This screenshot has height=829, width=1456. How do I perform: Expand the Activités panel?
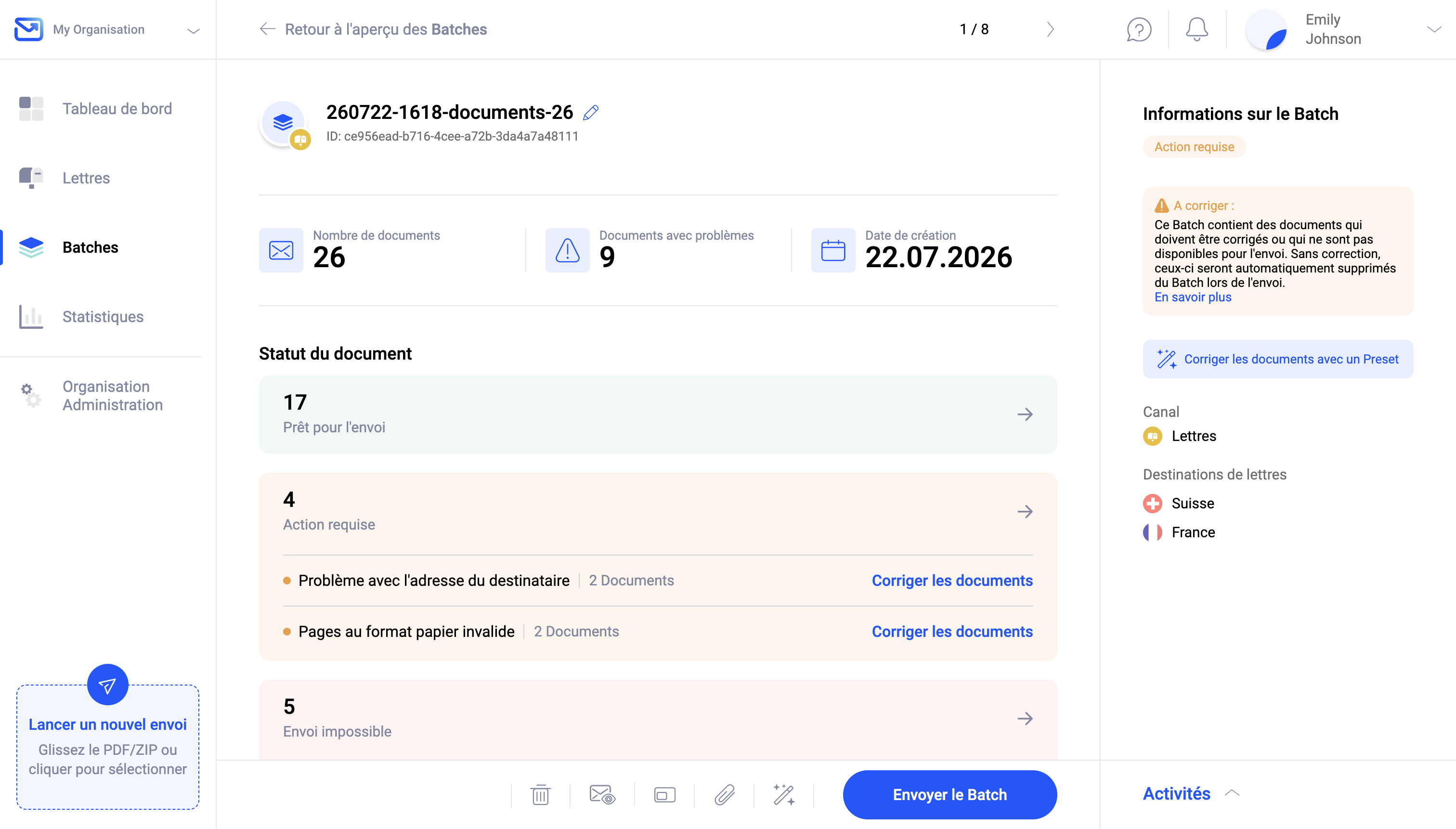[1191, 794]
